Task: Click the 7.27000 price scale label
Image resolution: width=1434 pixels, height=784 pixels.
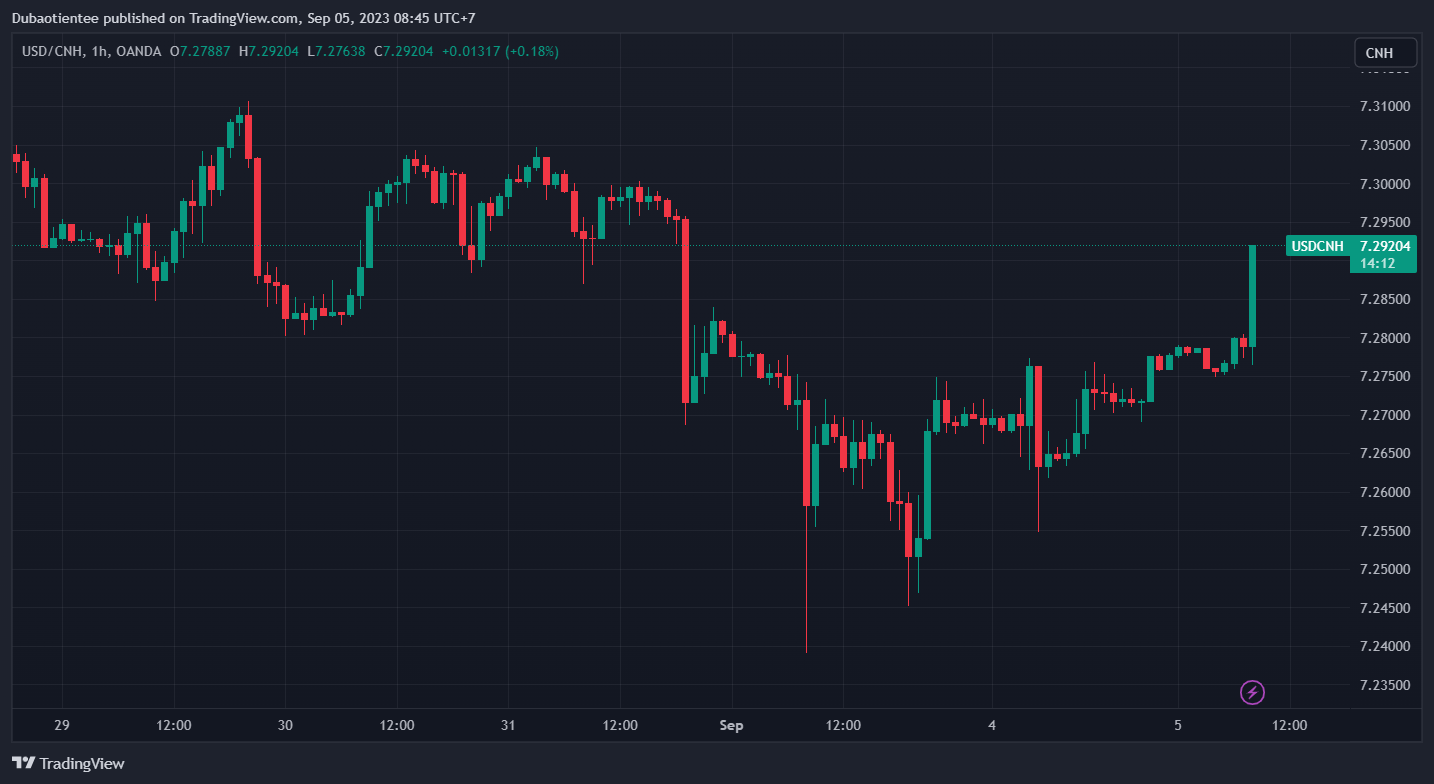Action: (1385, 415)
